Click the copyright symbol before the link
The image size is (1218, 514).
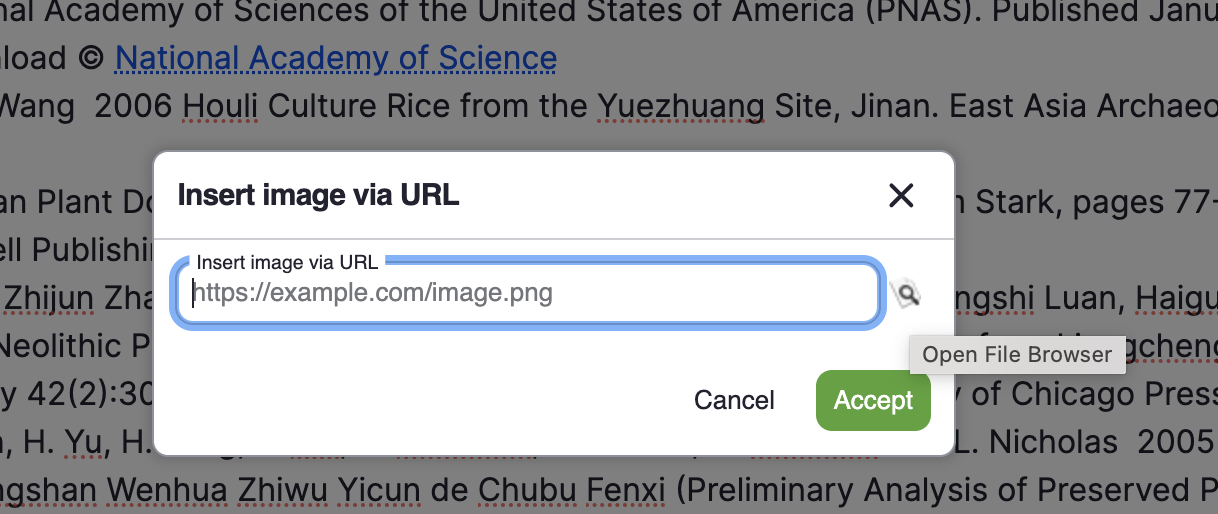[x=90, y=58]
